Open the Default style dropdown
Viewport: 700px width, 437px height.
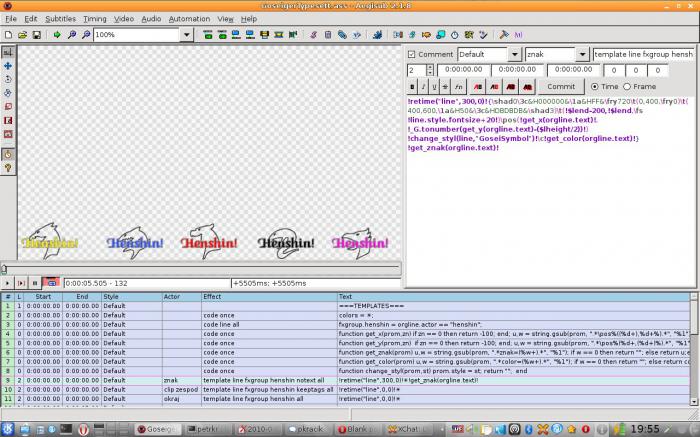pos(514,54)
